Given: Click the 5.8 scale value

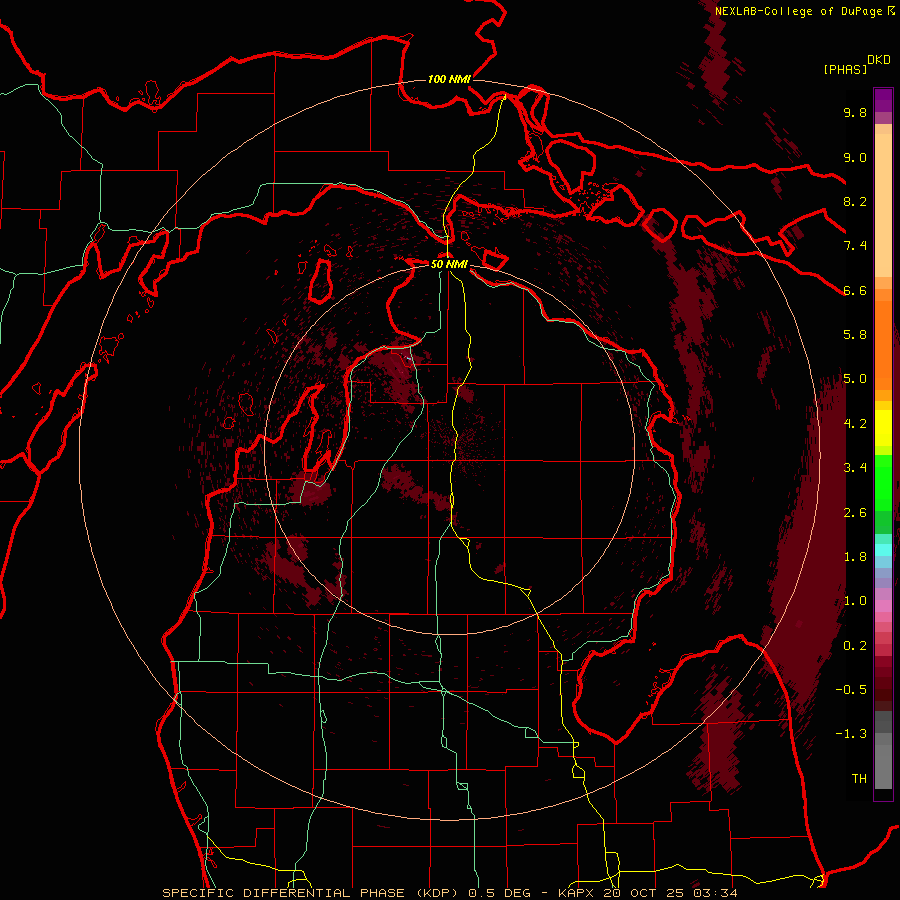Looking at the screenshot, I should point(855,335).
